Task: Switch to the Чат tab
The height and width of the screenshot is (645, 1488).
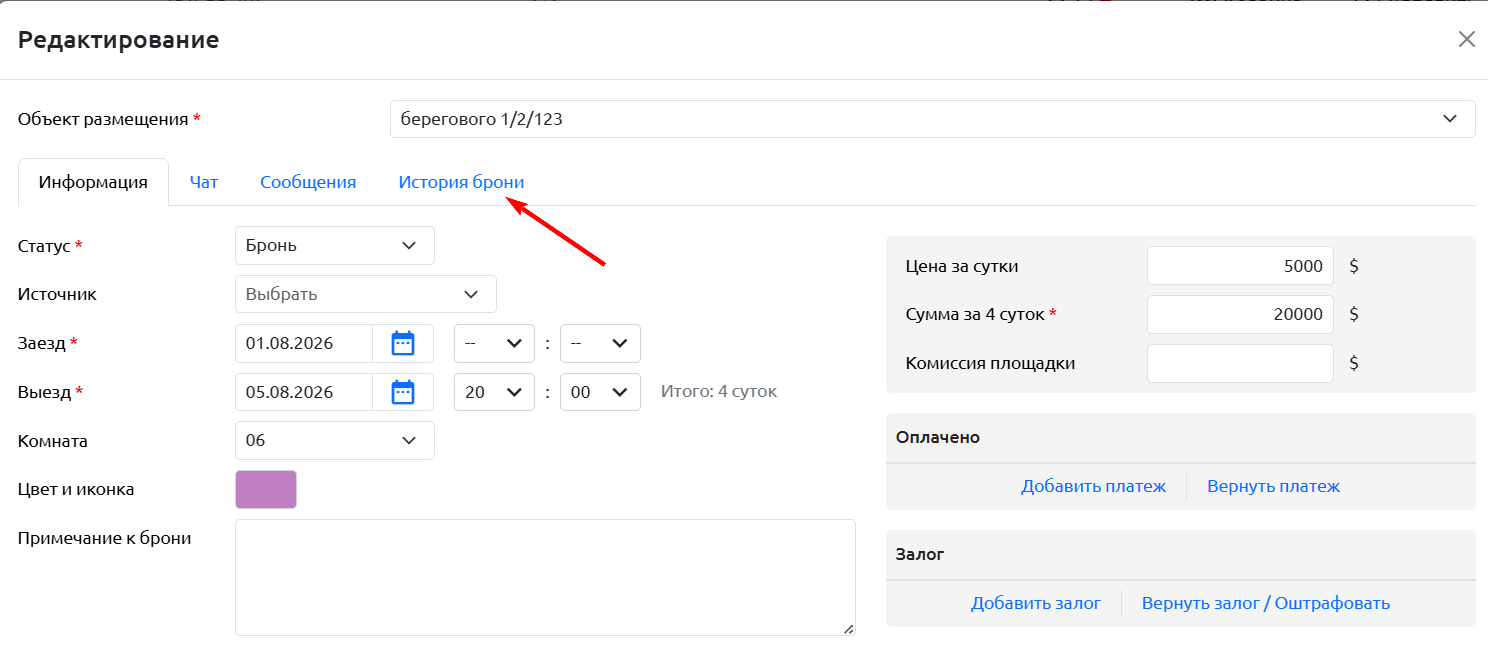Action: 204,182
